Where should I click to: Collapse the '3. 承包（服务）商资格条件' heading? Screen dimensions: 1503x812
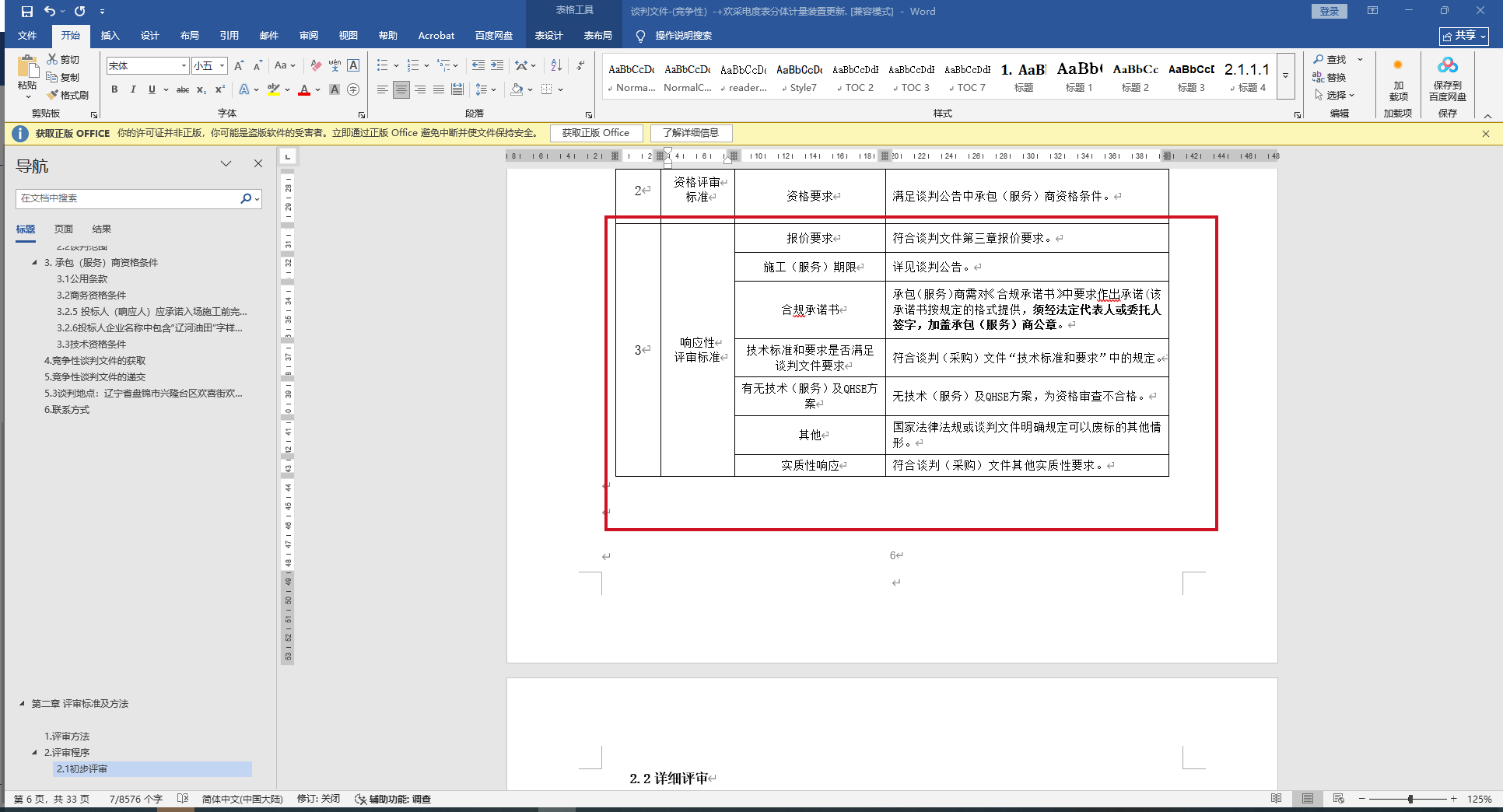[x=34, y=263]
